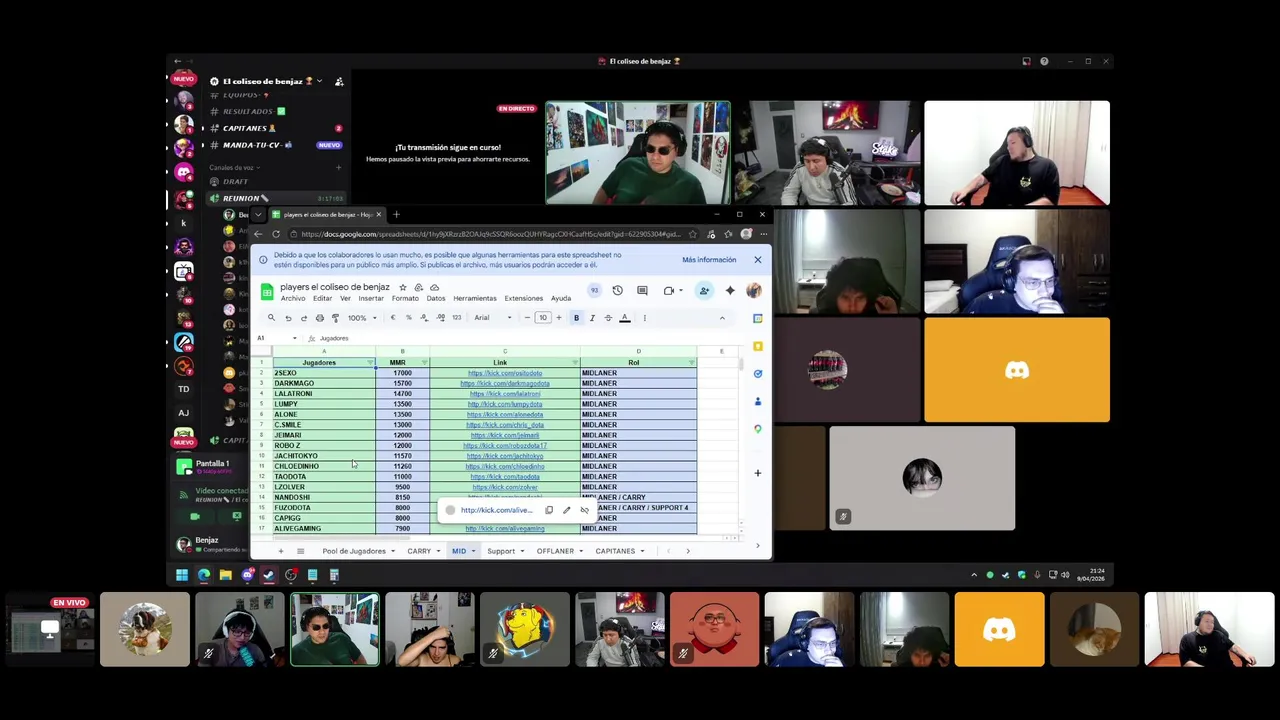
Task: Open the Windows Start button
Action: pyautogui.click(x=182, y=575)
